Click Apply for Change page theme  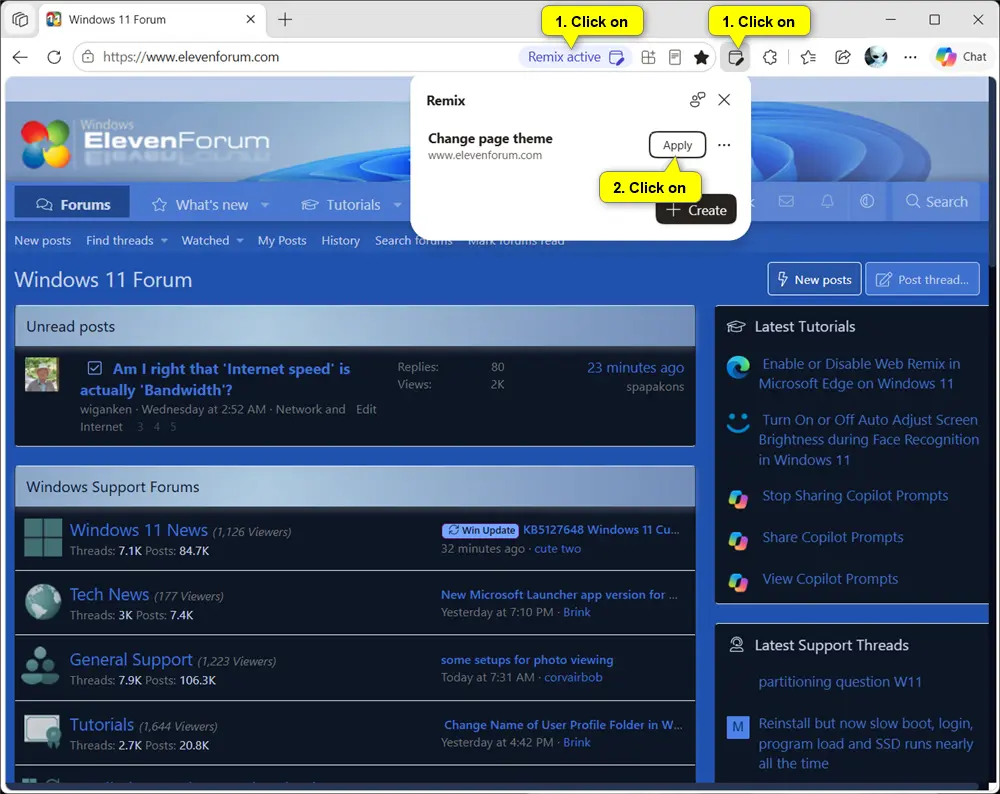[x=677, y=145]
